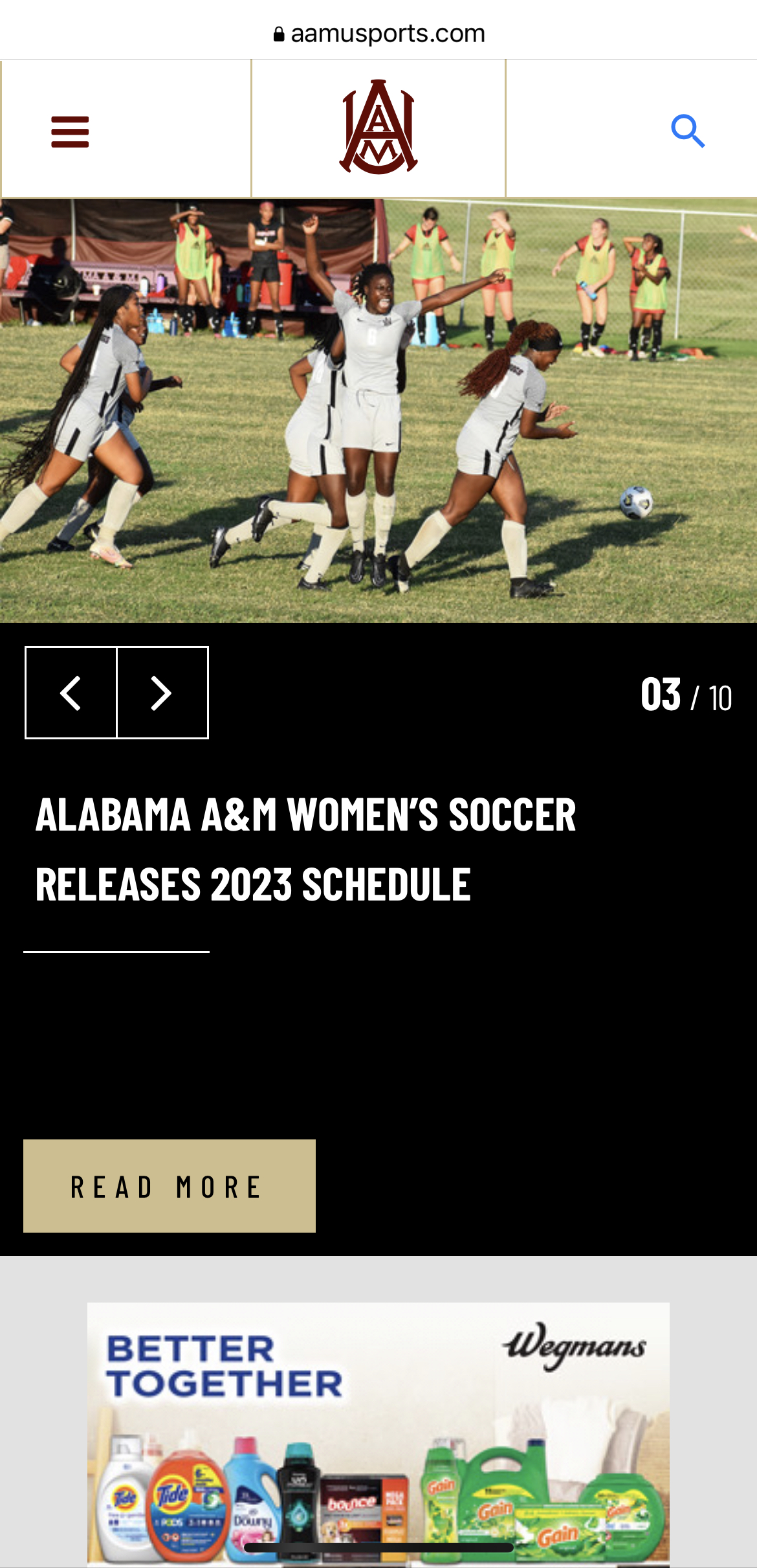Tap the home indicator bar at the bottom

pyautogui.click(x=378, y=1548)
